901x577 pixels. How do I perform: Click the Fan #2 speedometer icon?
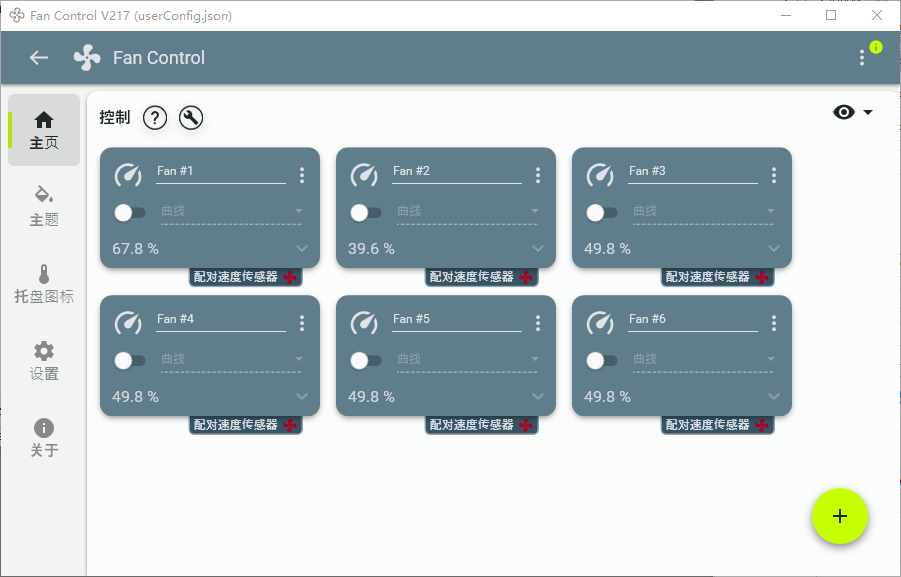coord(364,175)
